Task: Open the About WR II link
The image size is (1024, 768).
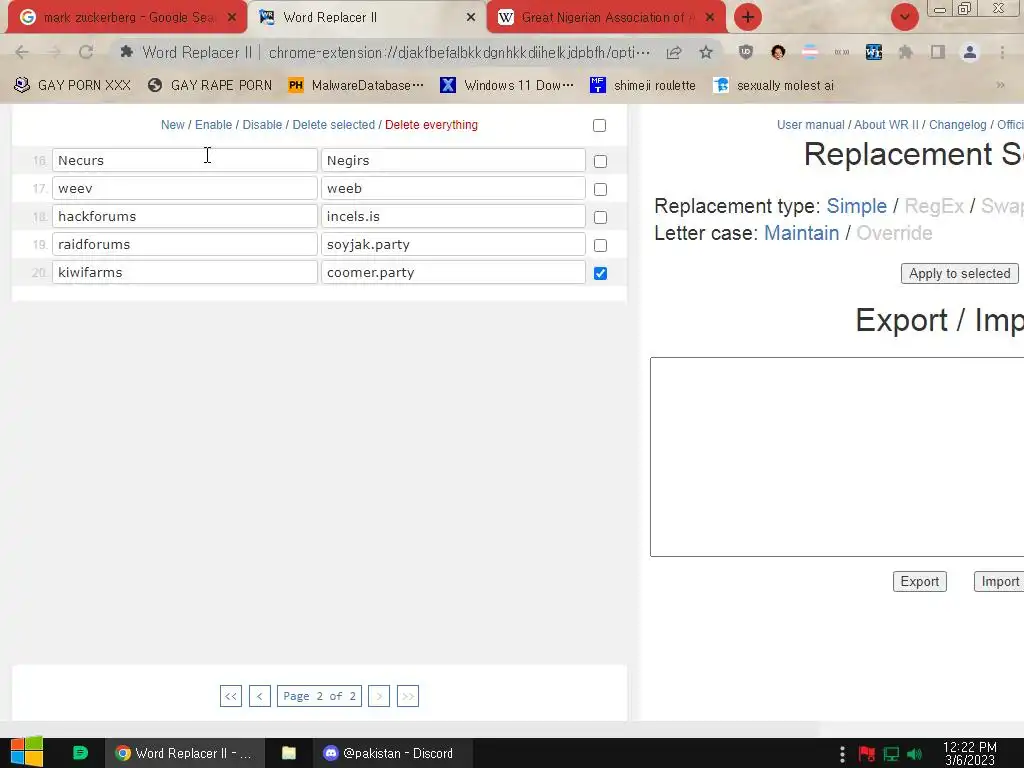Action: pos(886,125)
